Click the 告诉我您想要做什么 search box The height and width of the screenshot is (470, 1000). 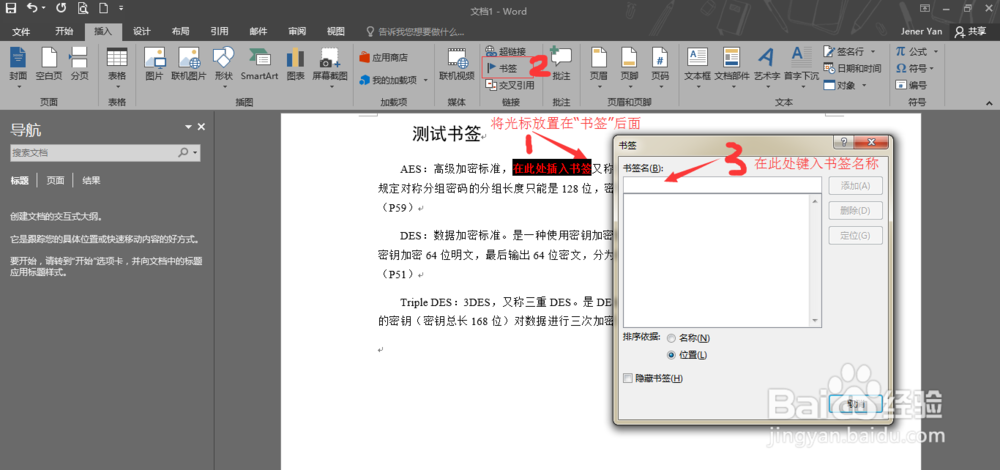pyautogui.click(x=415, y=31)
